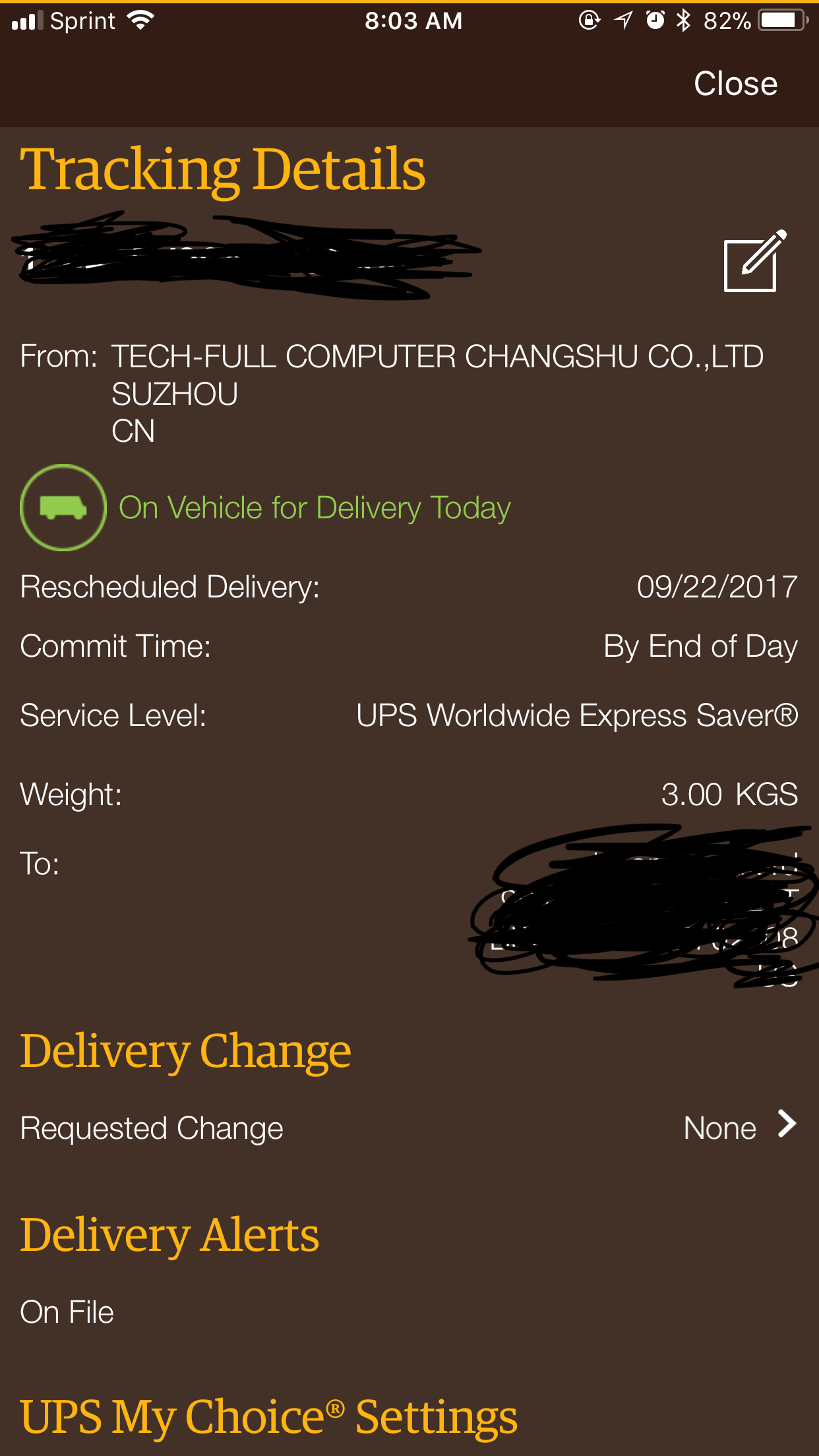Close the Tracking Details screen

point(735,84)
